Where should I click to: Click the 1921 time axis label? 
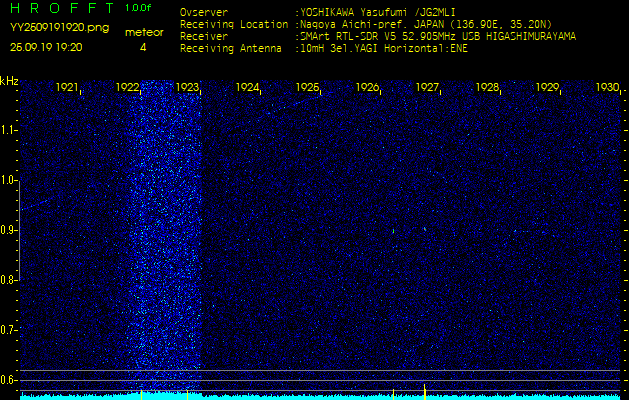pyautogui.click(x=67, y=87)
